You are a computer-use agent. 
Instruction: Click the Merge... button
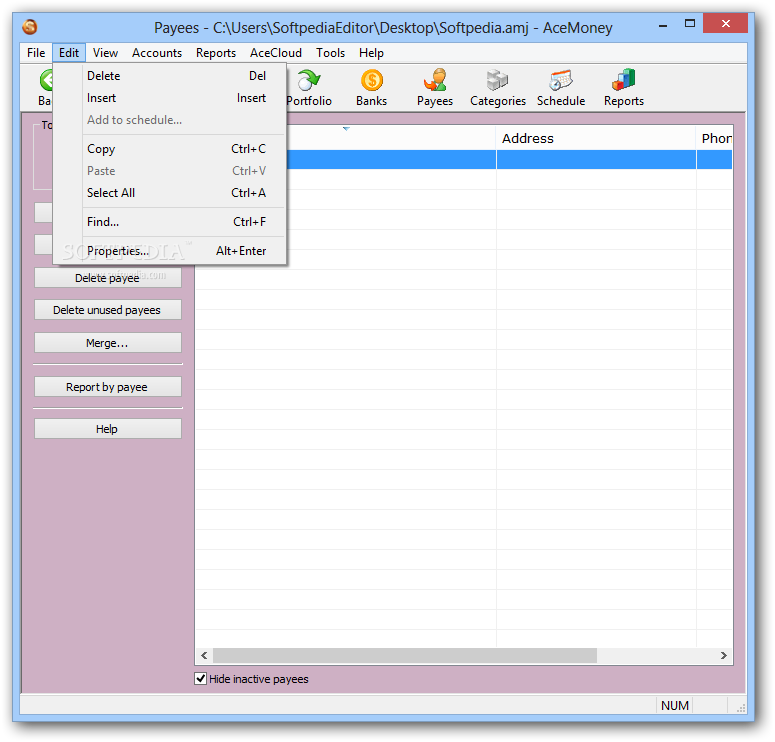[108, 343]
